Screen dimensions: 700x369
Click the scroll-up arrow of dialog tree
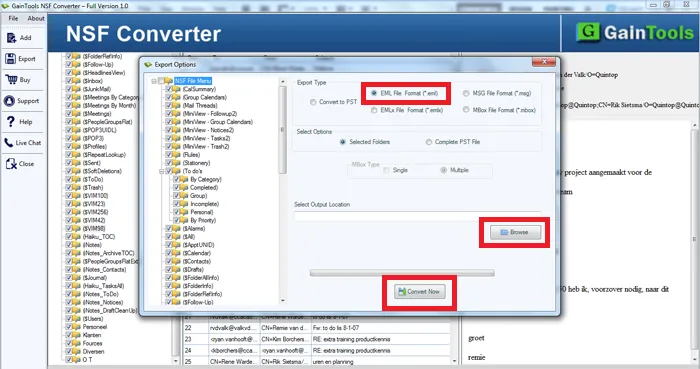[282, 82]
